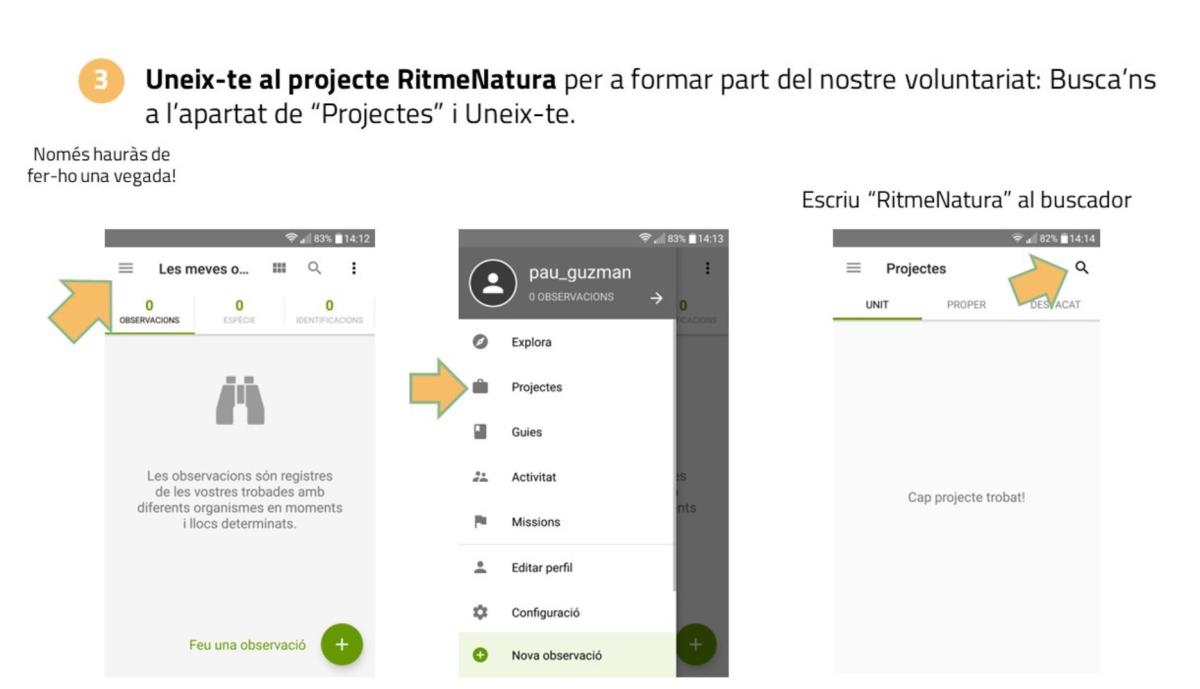
Task: Tap the search magnifier in Projectes screen
Action: (x=1081, y=268)
